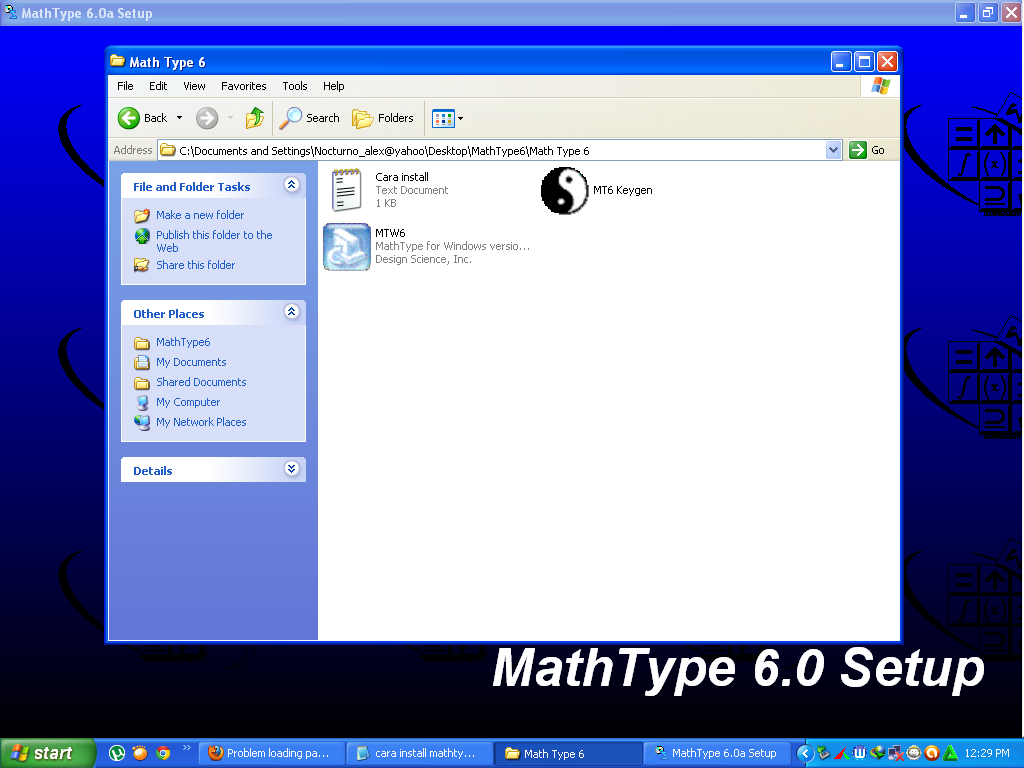Screen dimensions: 1024x768
Task: Click the green Go arrow button
Action: (x=857, y=150)
